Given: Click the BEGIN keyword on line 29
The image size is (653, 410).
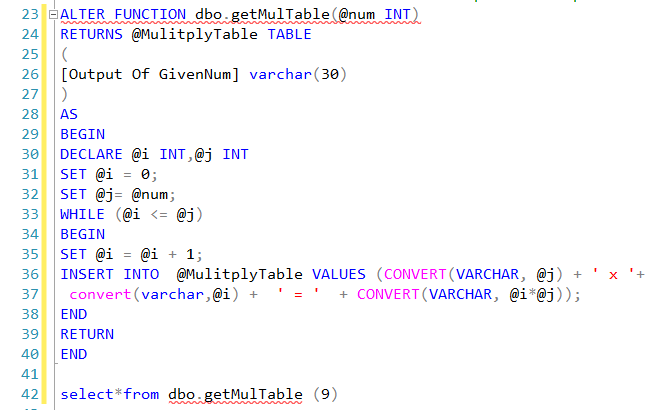Looking at the screenshot, I should 82,134.
